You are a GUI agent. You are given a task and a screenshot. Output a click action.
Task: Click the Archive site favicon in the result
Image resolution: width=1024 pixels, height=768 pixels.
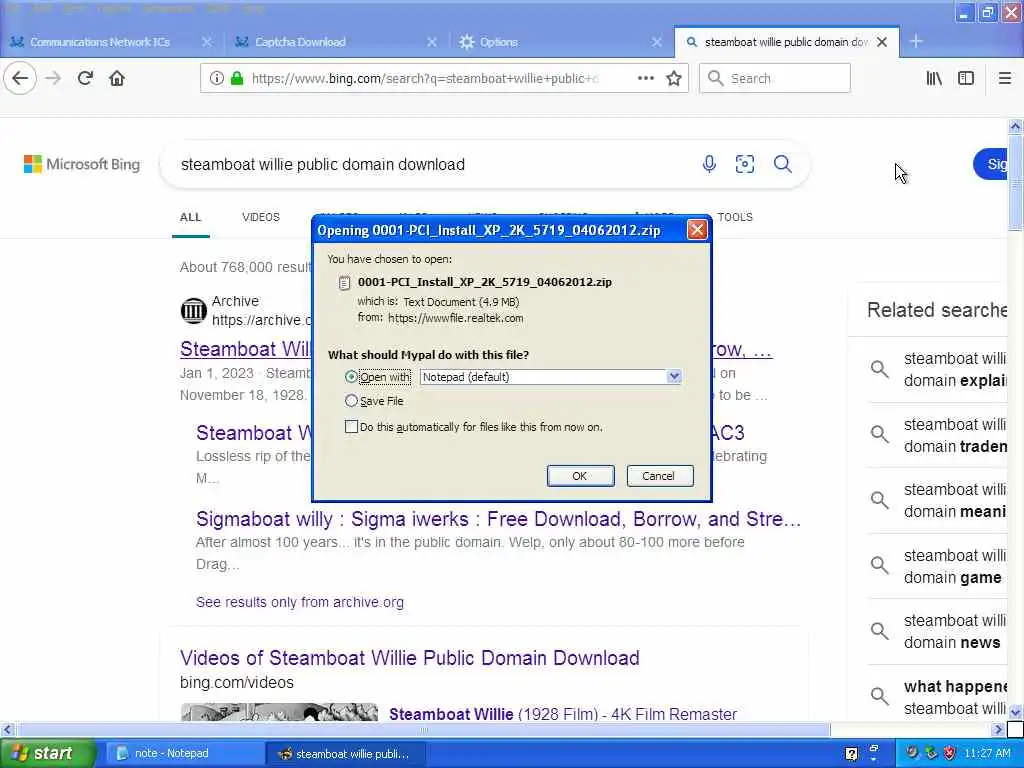point(193,310)
